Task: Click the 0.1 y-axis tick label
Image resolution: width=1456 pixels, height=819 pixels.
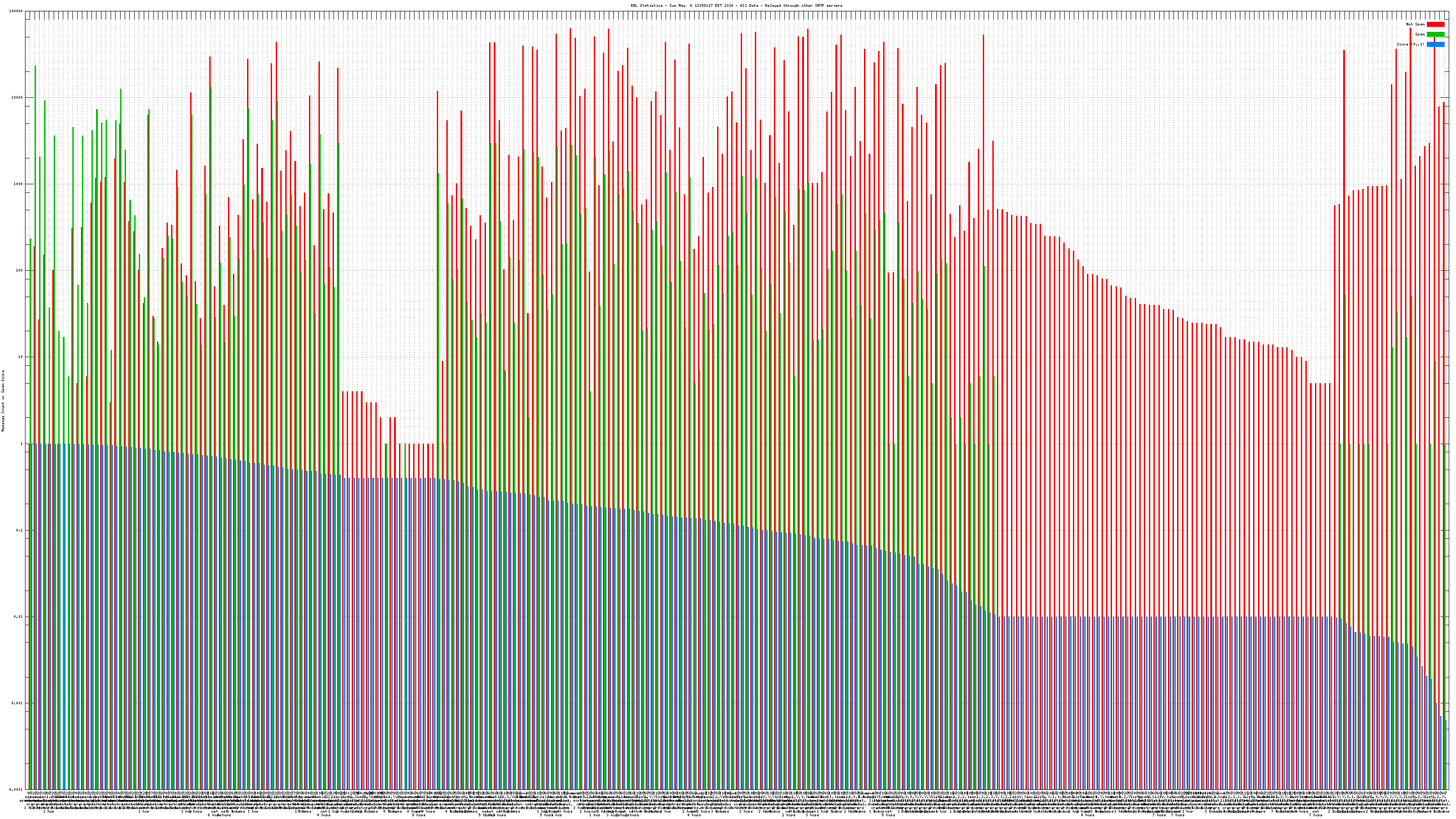Action: (x=20, y=530)
